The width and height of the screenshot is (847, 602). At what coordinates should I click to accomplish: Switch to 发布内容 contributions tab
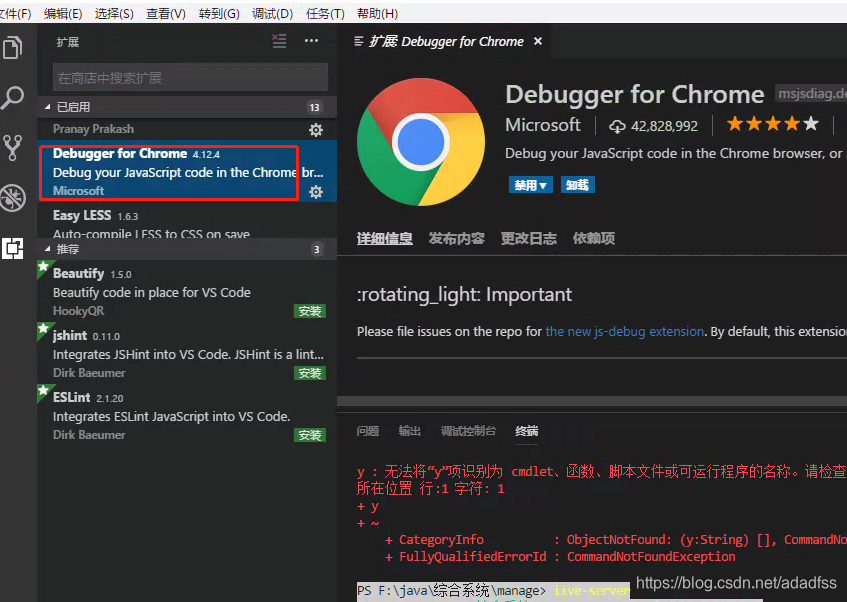click(x=456, y=238)
